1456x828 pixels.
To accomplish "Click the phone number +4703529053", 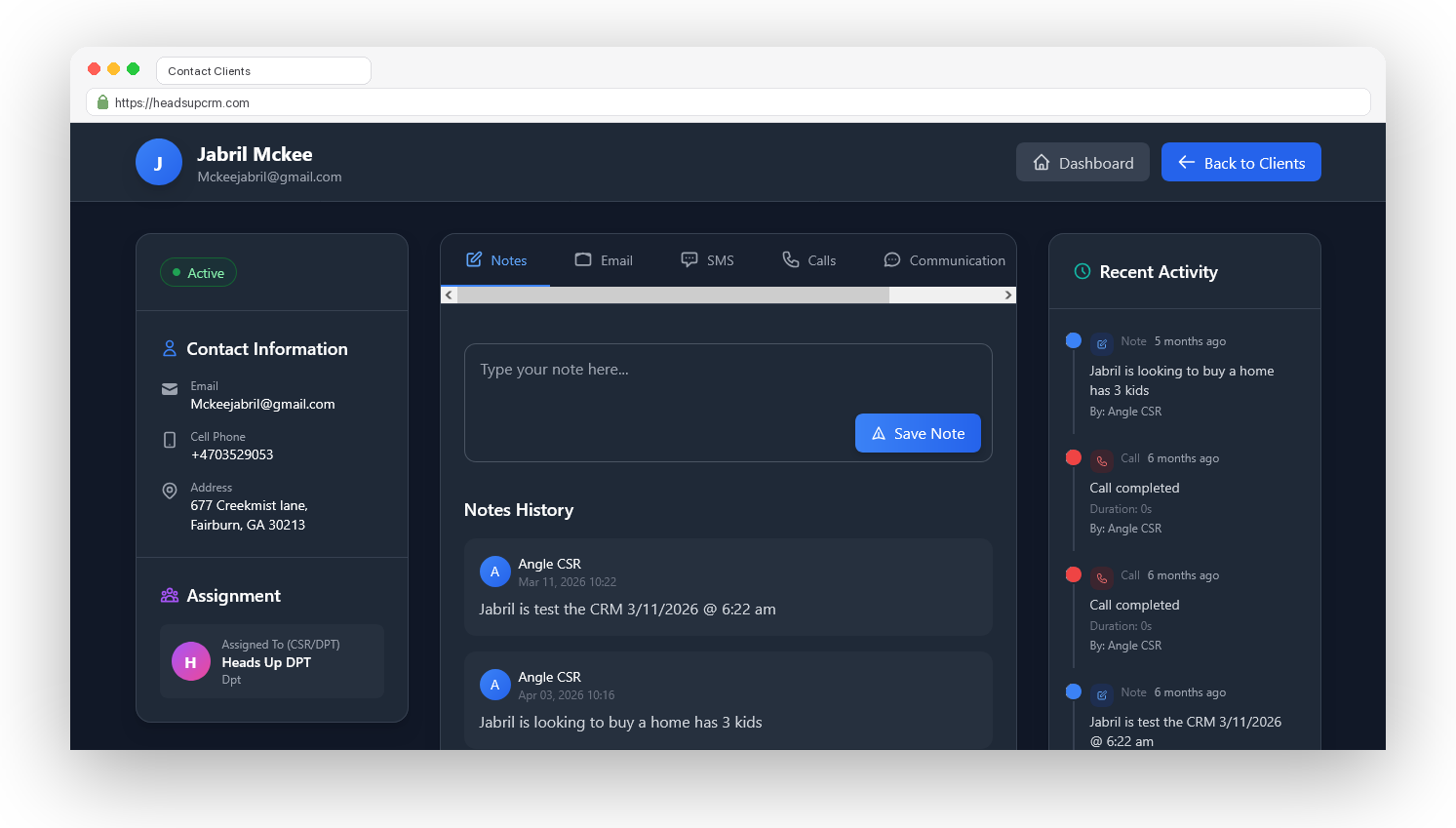I will 232,454.
